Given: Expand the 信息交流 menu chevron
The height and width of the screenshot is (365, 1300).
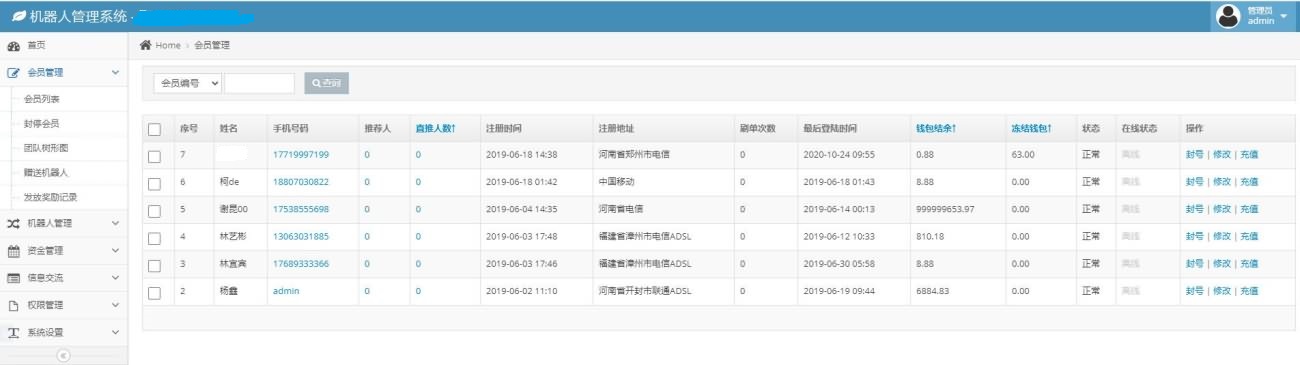Looking at the screenshot, I should coord(115,278).
